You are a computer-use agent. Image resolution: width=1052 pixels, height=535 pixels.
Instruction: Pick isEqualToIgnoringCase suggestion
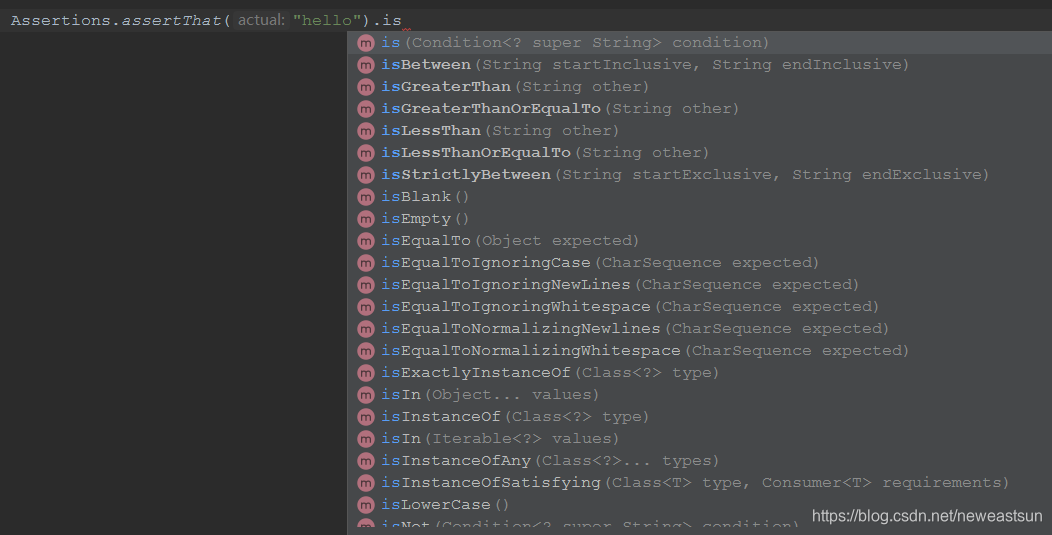point(700,263)
